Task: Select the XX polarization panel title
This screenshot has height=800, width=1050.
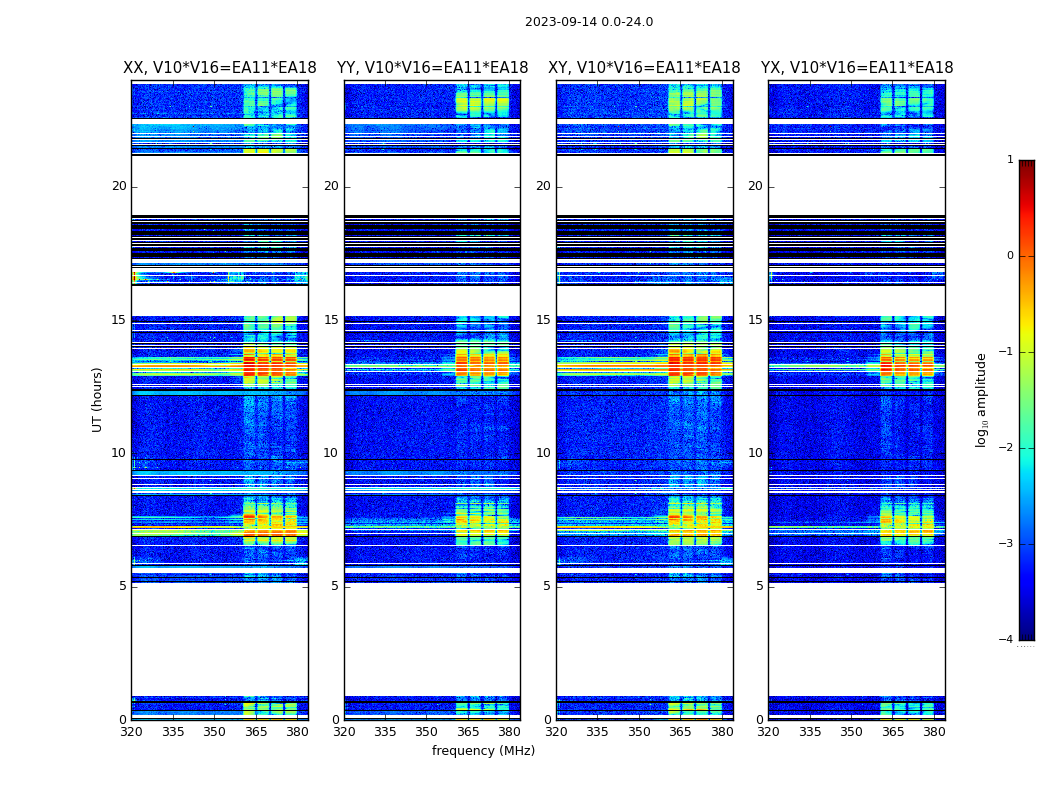Action: click(219, 68)
